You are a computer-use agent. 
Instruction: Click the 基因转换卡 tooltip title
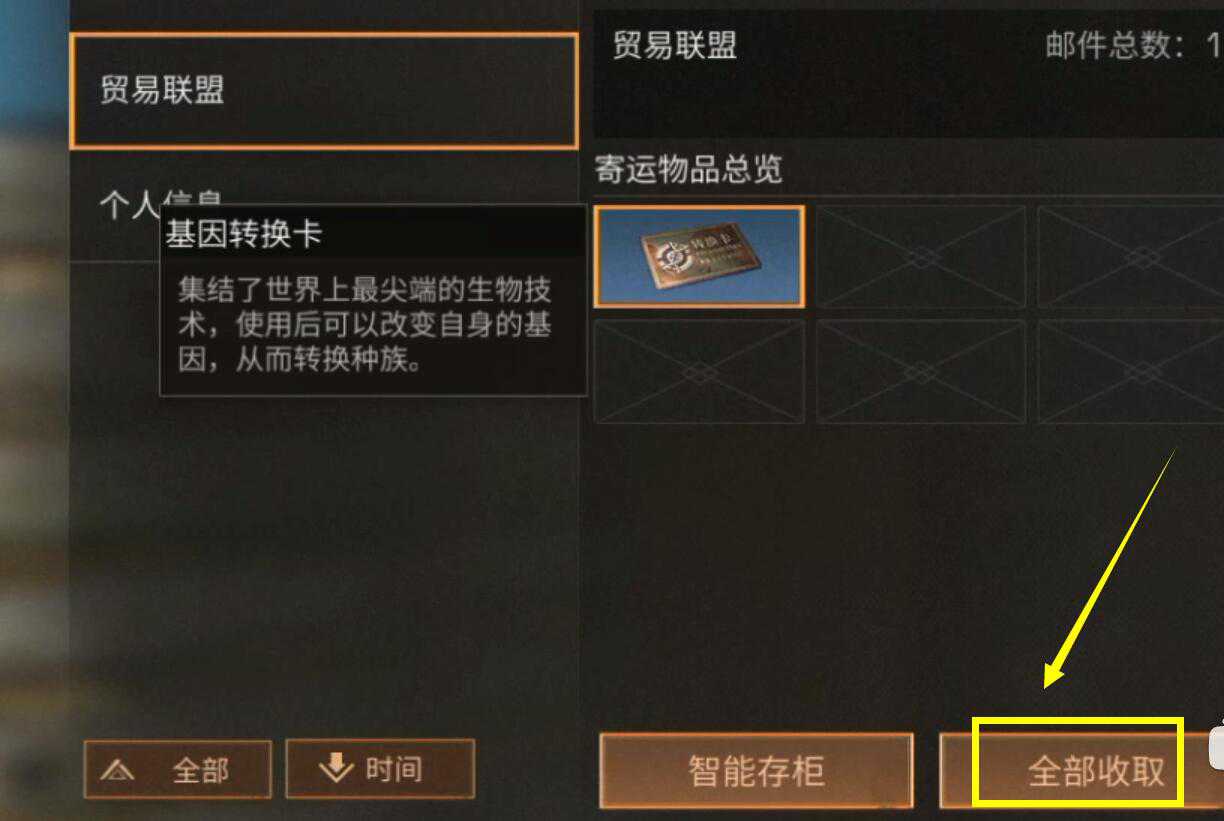coord(243,235)
